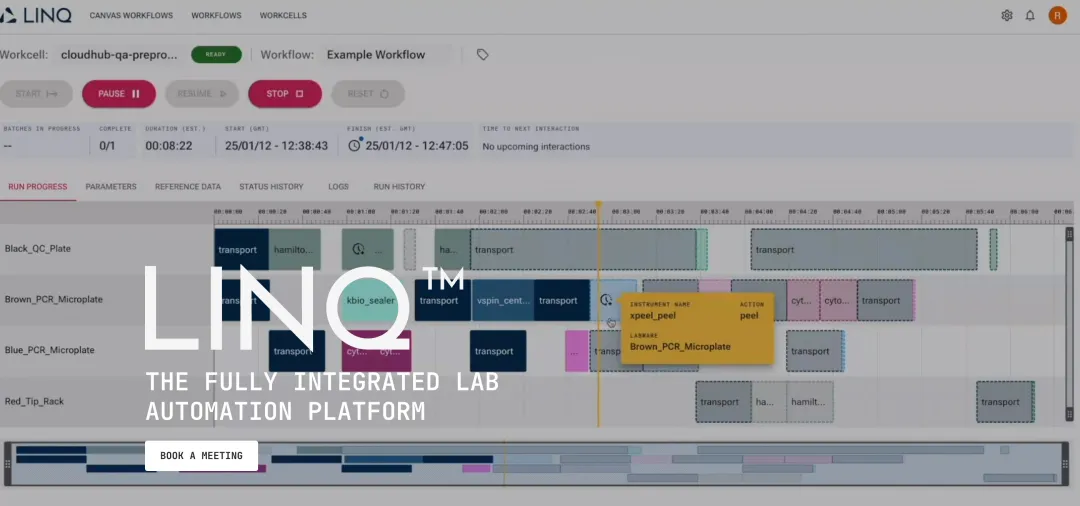Switch to the Reference Data tab
Image resolution: width=1080 pixels, height=506 pixels.
(x=188, y=187)
